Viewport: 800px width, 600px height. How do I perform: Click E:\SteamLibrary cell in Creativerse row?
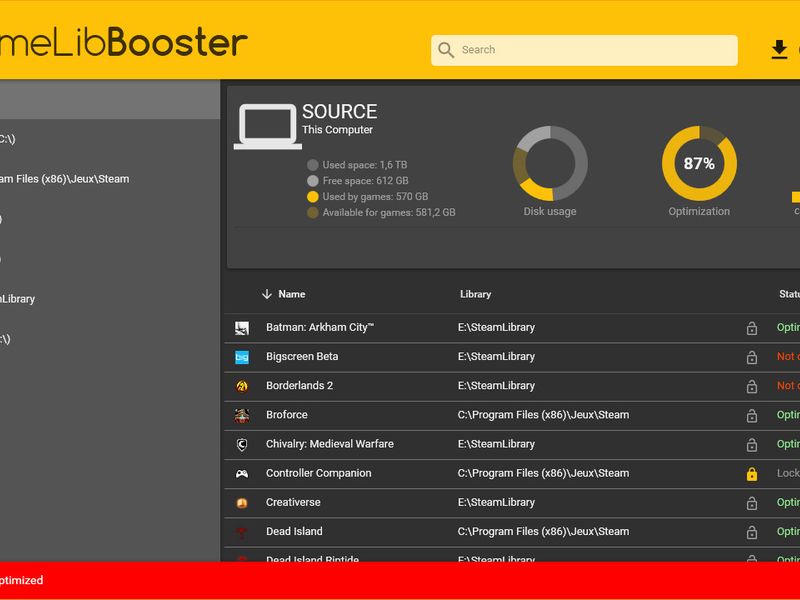pyautogui.click(x=496, y=502)
